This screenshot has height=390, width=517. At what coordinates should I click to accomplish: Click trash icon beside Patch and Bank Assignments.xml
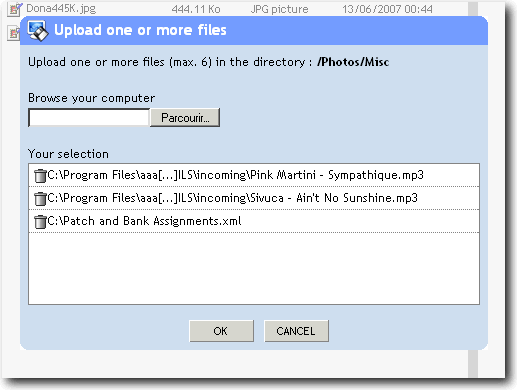tap(40, 222)
